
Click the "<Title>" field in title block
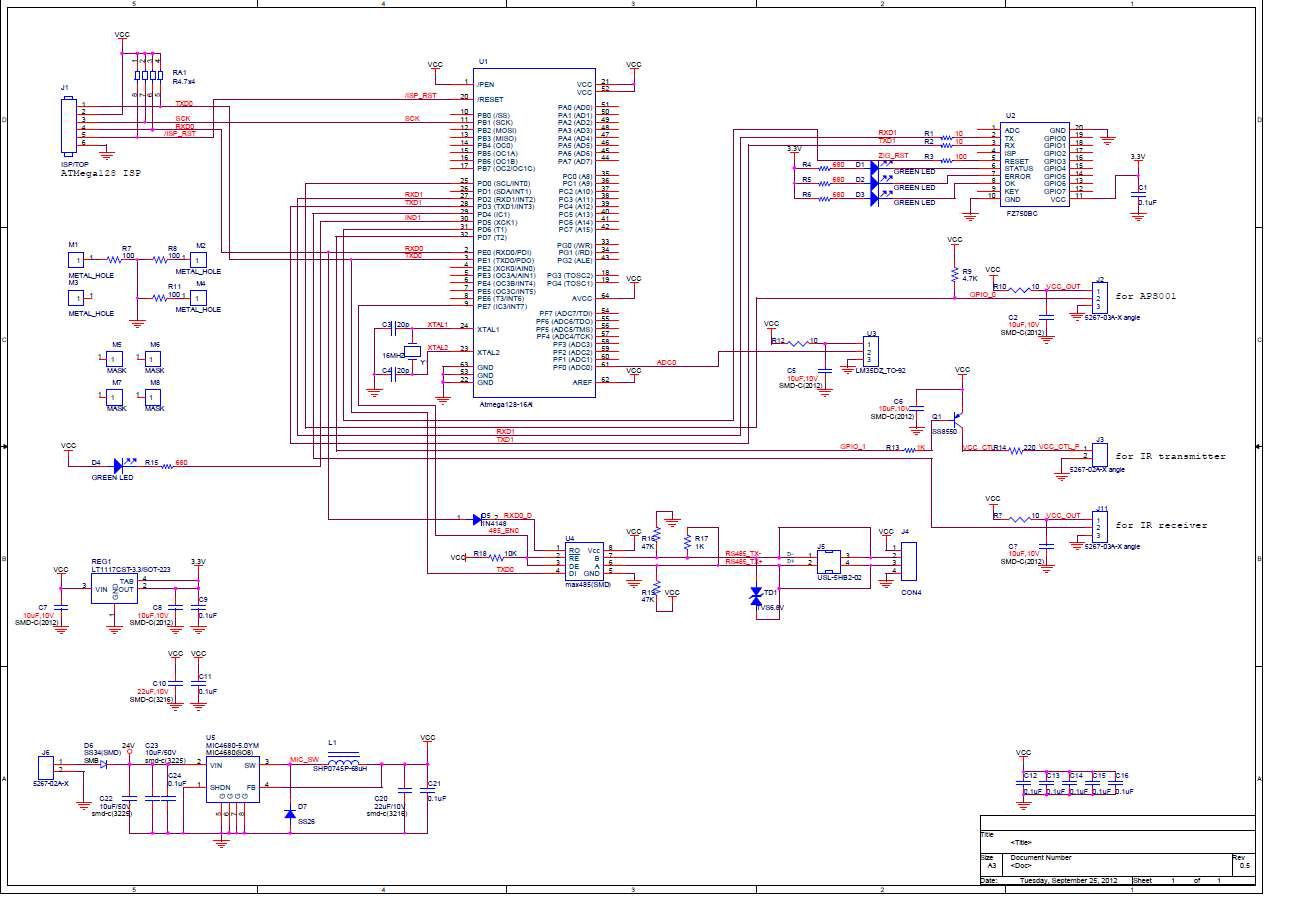(1021, 842)
